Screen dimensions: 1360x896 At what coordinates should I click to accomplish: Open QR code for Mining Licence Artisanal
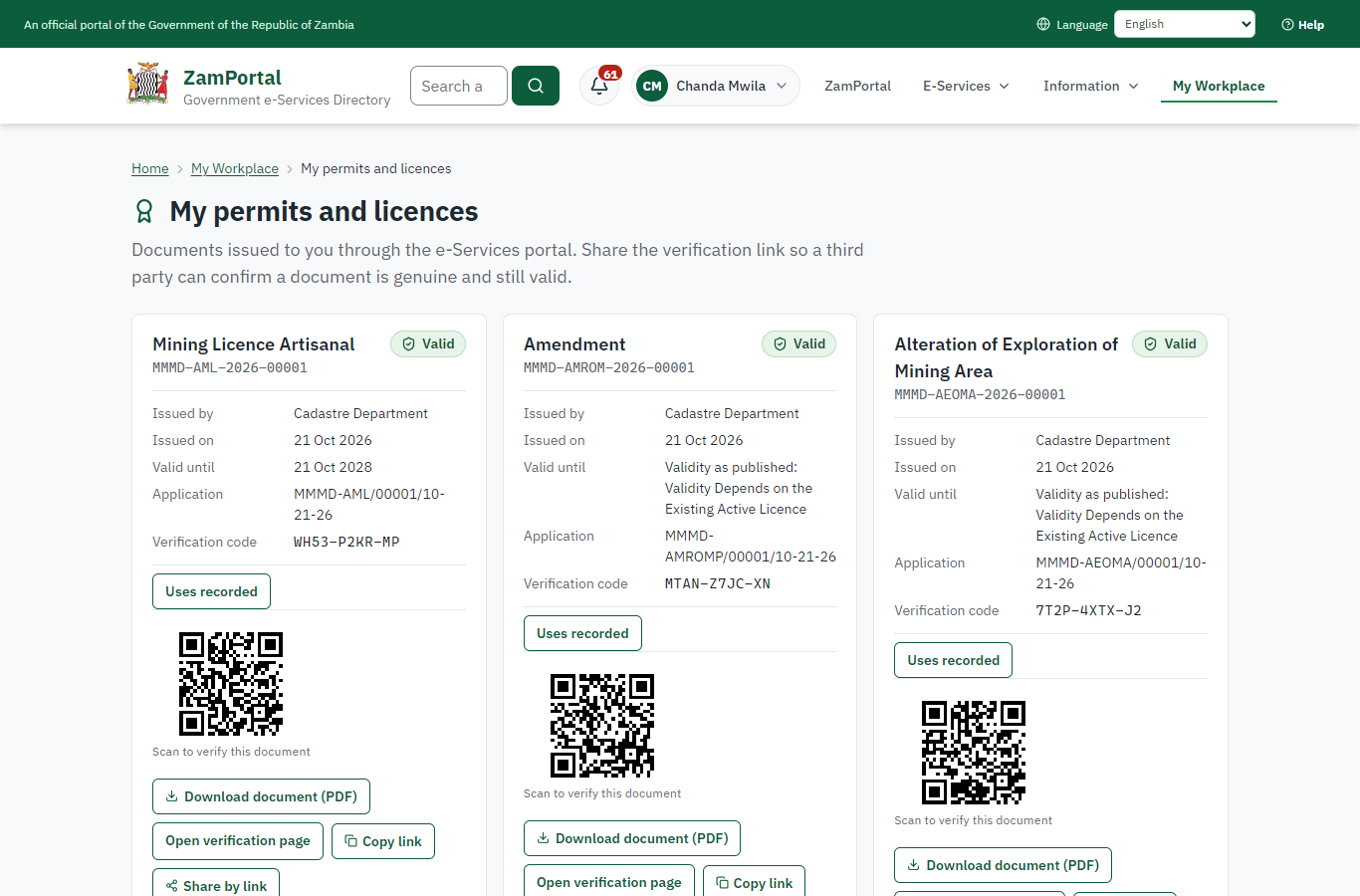click(231, 684)
